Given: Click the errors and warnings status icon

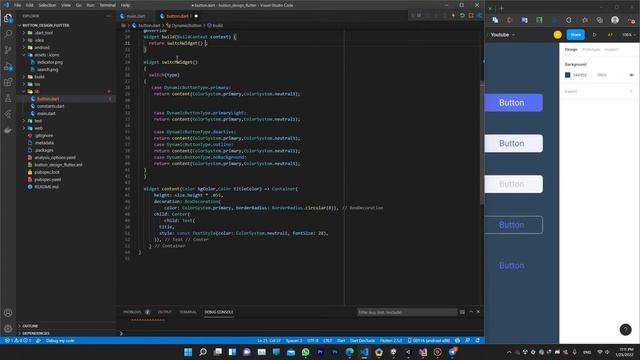Looking at the screenshot, I should 18,340.
